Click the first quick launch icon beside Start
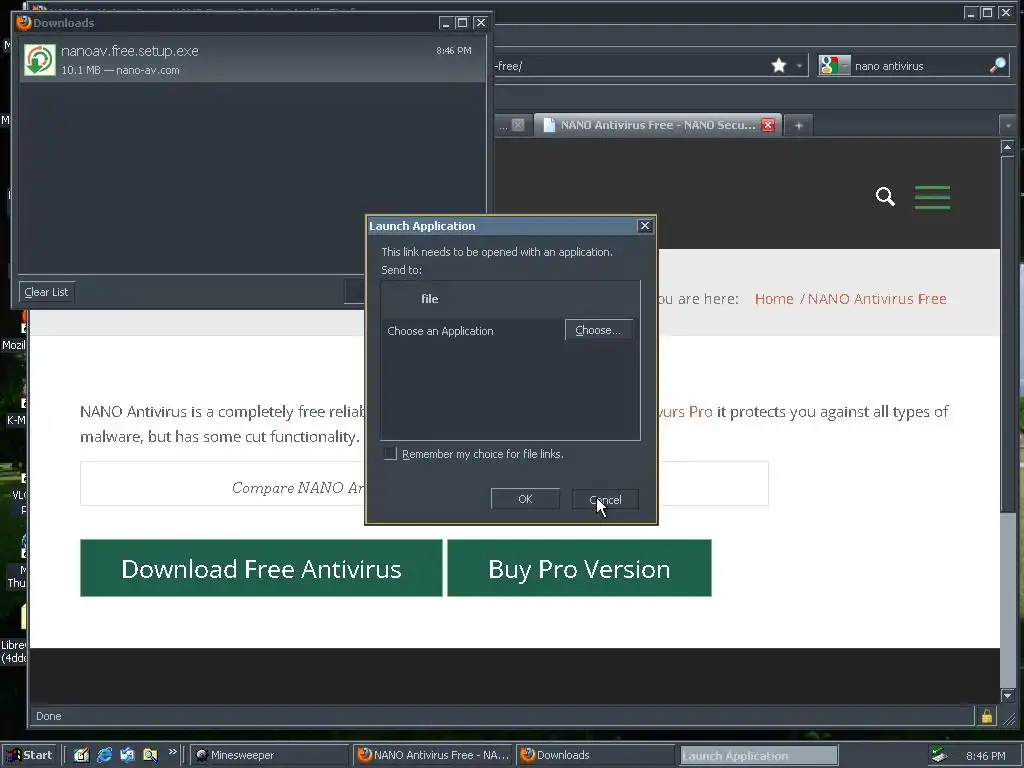The height and width of the screenshot is (768, 1024). coord(81,755)
